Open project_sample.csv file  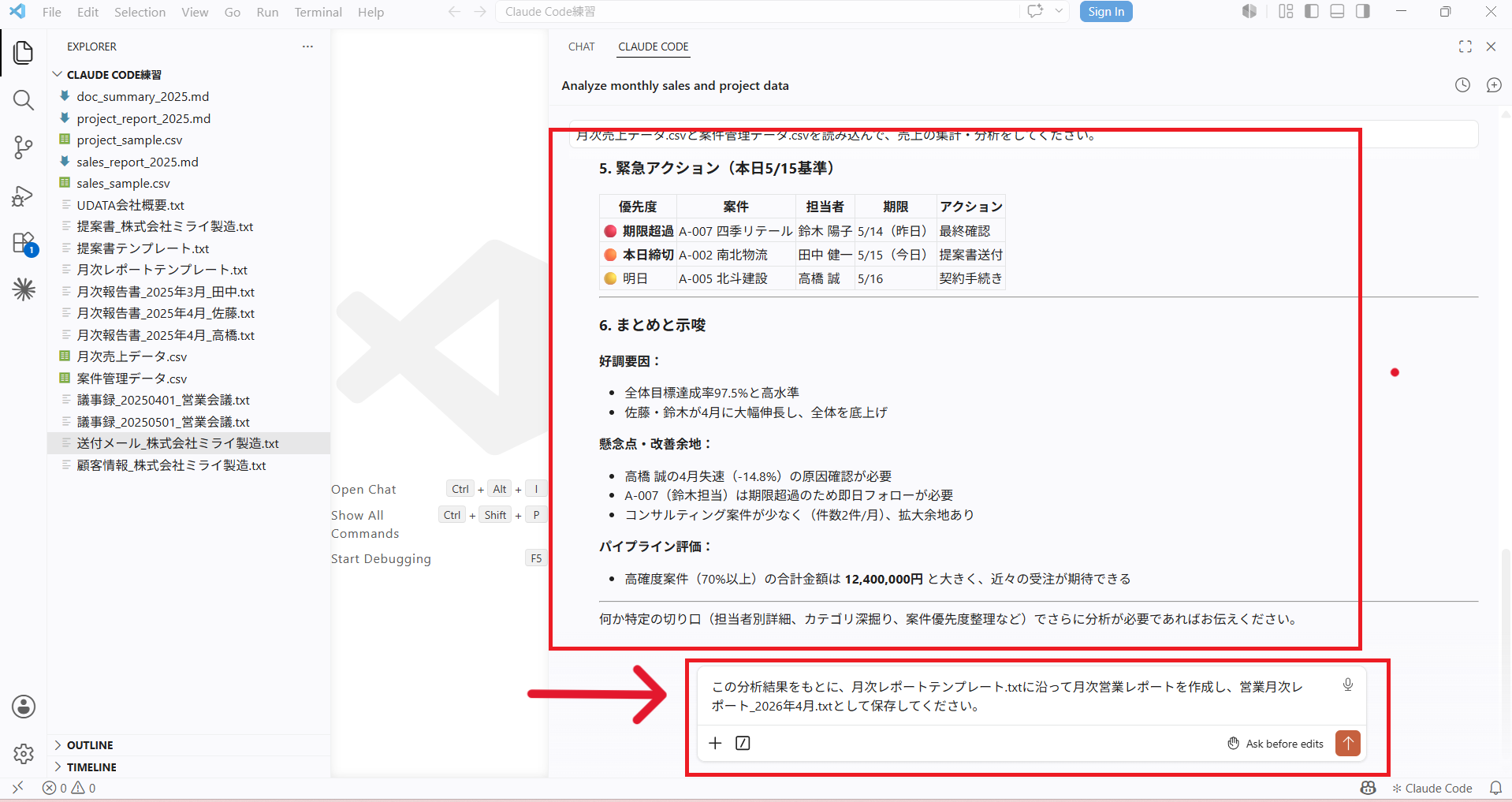click(x=129, y=140)
